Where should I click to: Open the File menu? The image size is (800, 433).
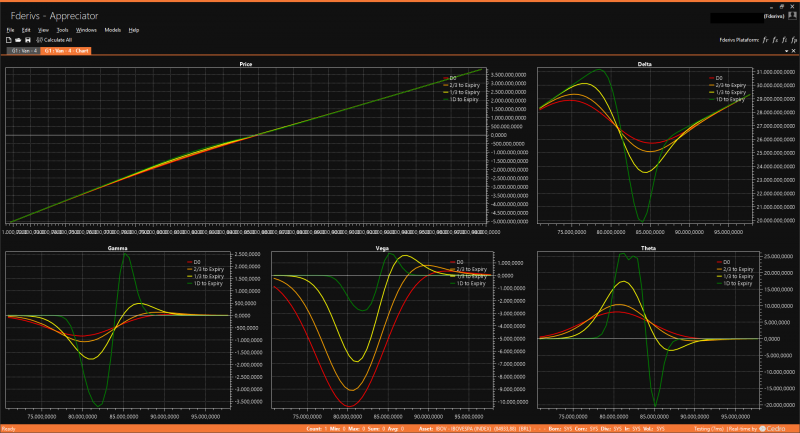click(x=11, y=30)
